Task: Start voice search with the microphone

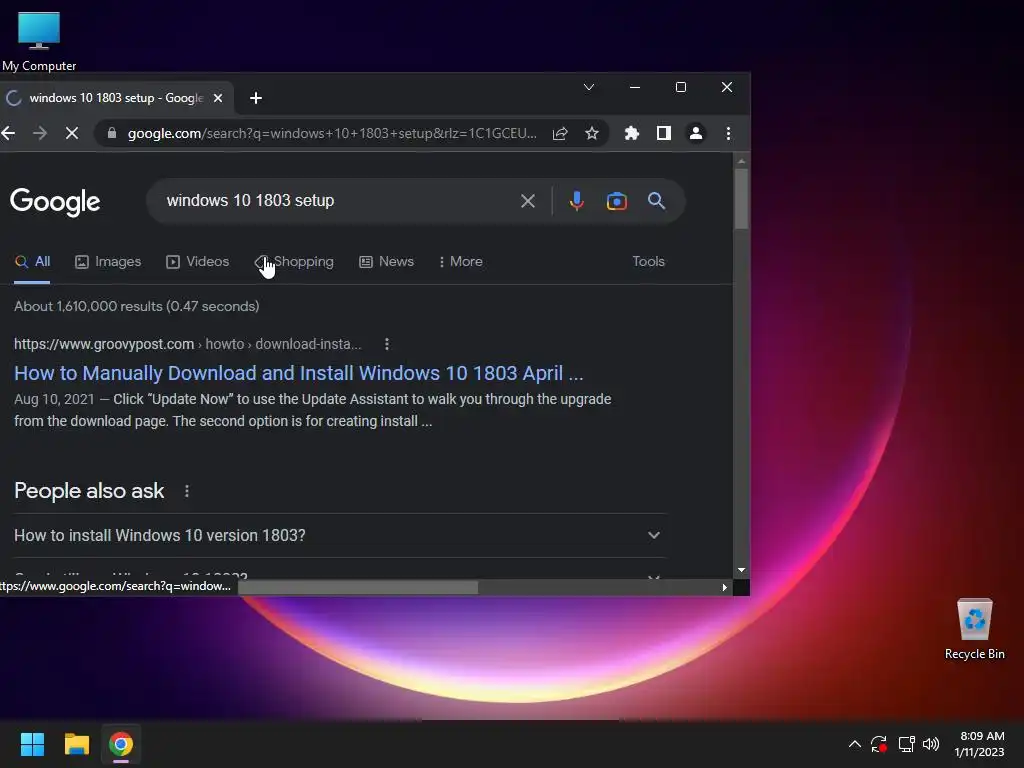Action: [576, 200]
